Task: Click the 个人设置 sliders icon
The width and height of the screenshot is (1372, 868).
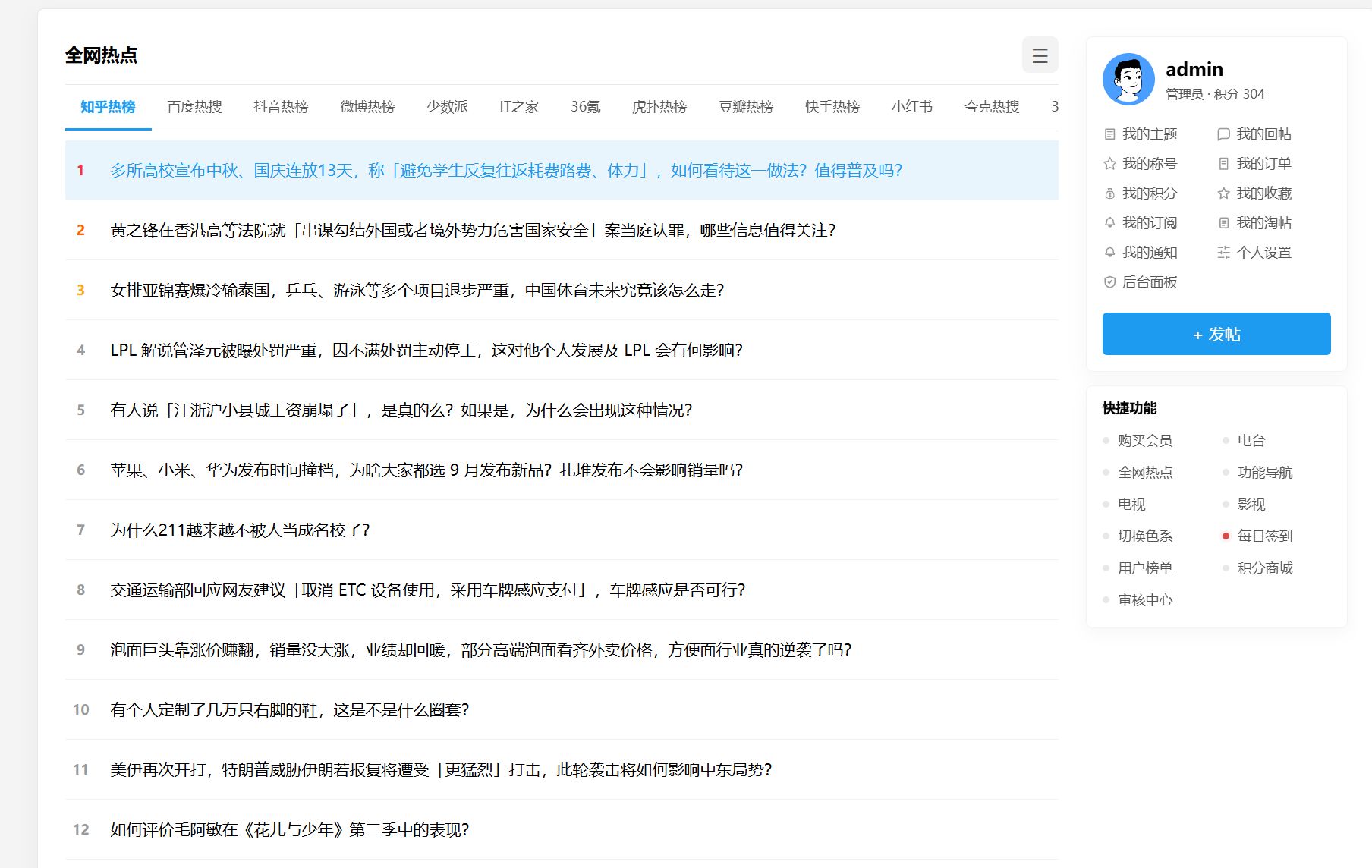Action: [1223, 253]
